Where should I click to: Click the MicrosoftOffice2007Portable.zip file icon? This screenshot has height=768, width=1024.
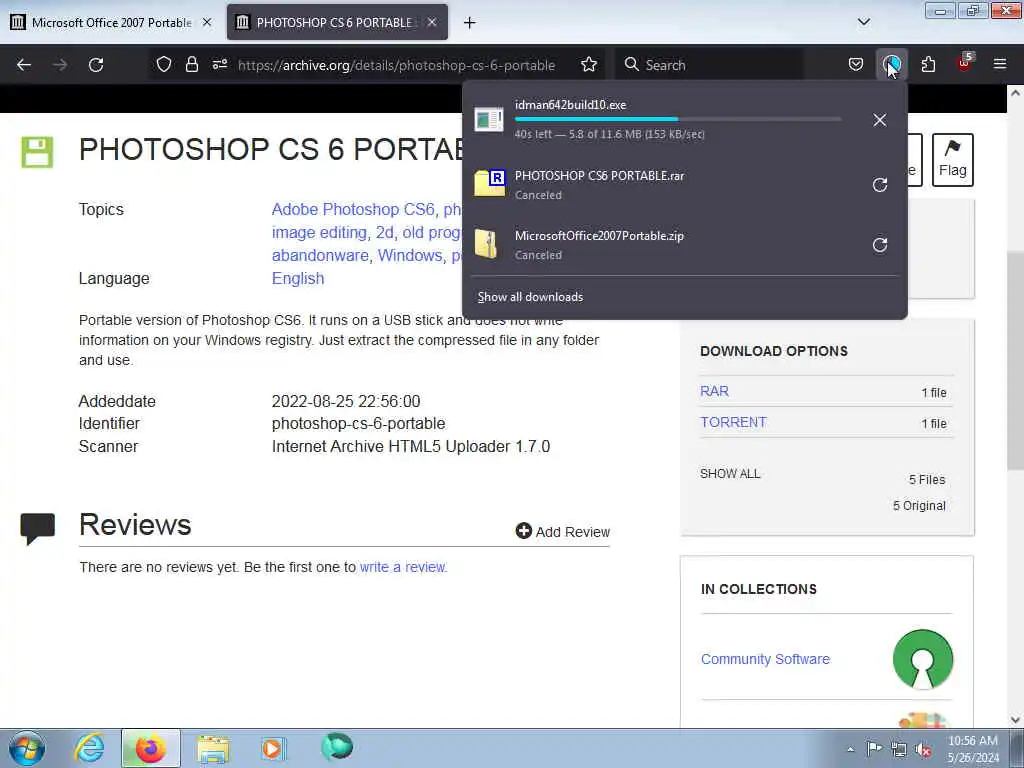coord(487,244)
